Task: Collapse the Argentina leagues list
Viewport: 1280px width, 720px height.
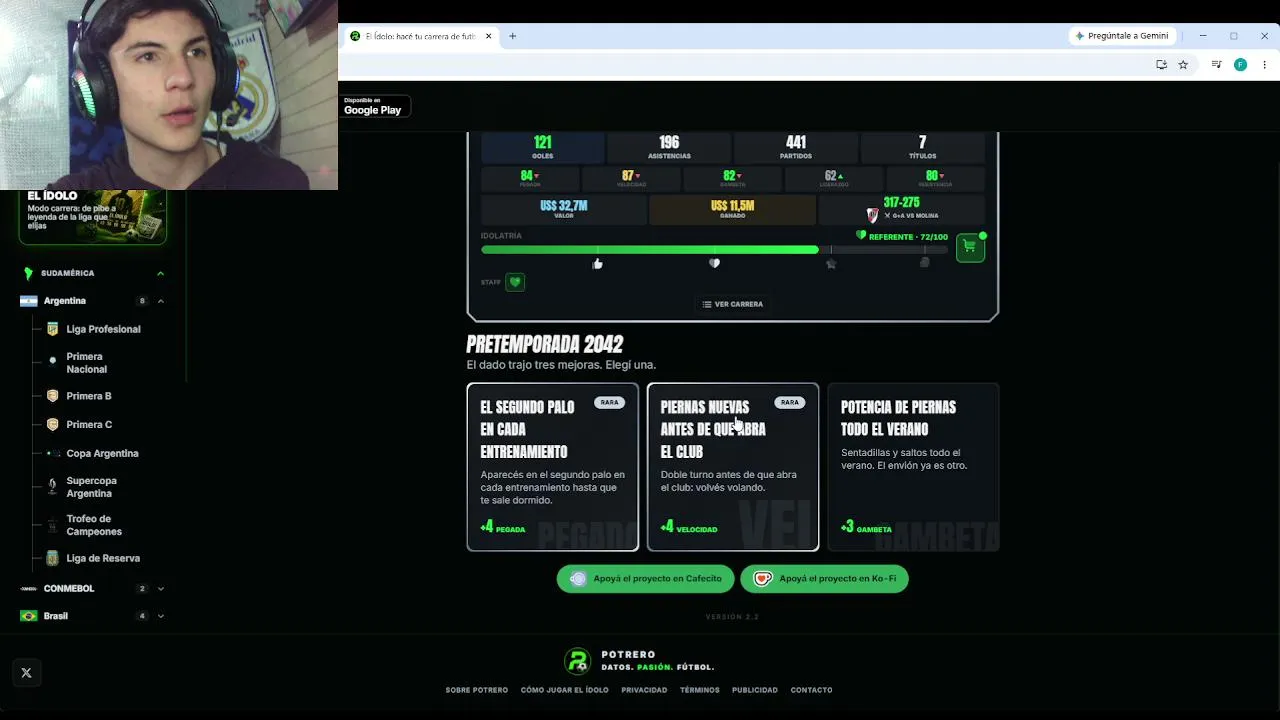Action: click(x=160, y=301)
